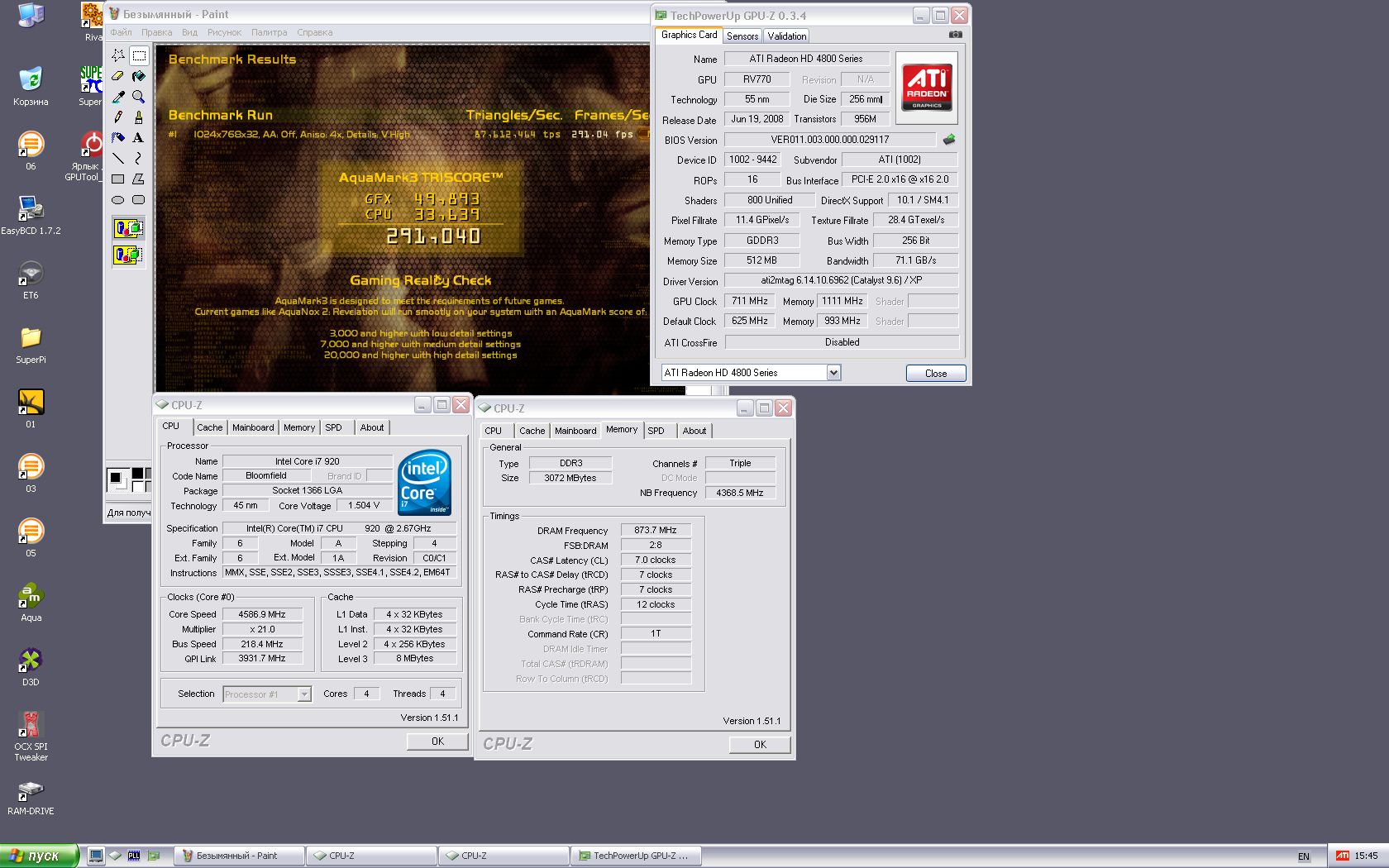Click the BIOS save chip icon in GPU-Z

coord(949,140)
